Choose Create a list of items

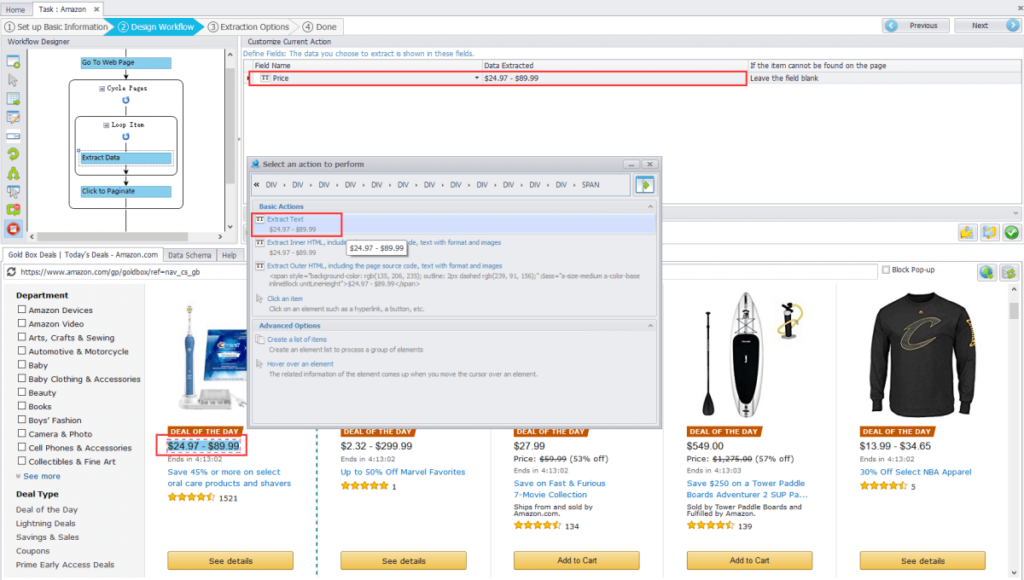click(297, 340)
